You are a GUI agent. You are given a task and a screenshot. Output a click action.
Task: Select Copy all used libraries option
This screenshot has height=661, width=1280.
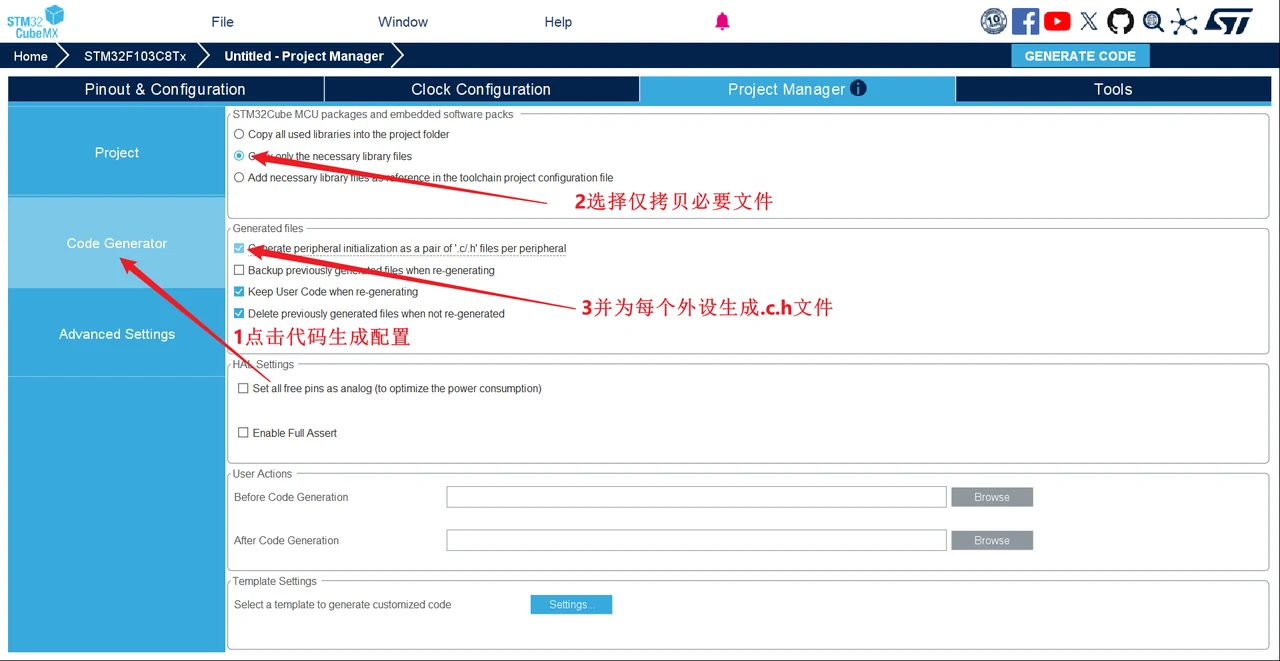[x=239, y=134]
